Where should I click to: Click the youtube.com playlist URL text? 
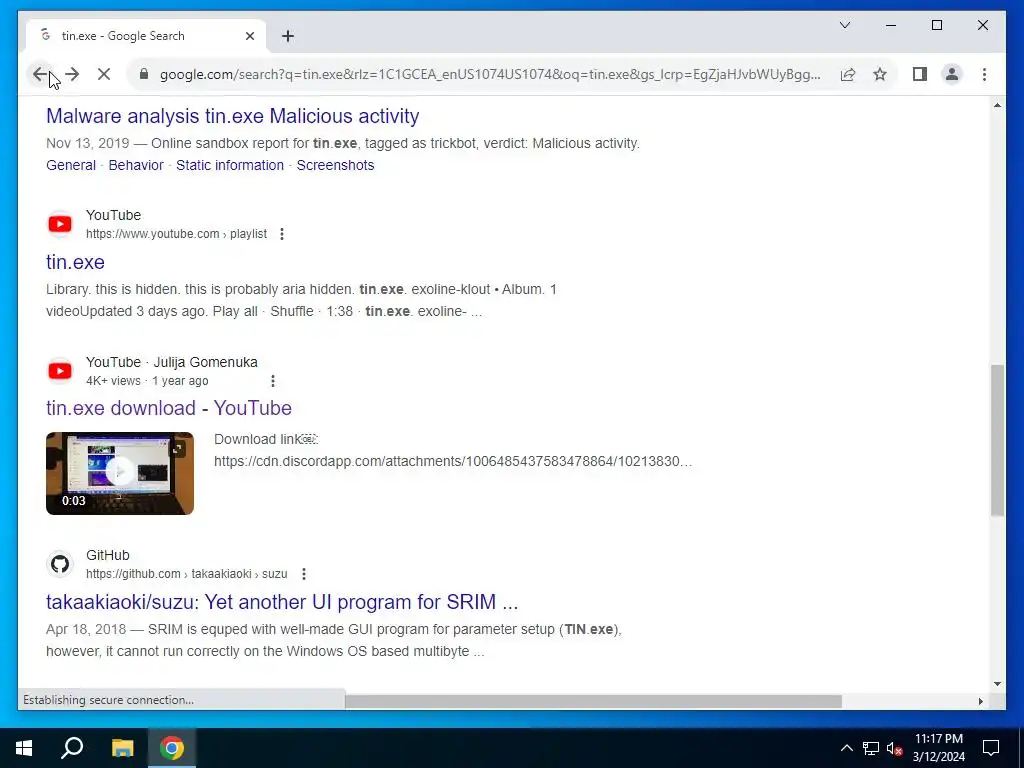pyautogui.click(x=176, y=234)
